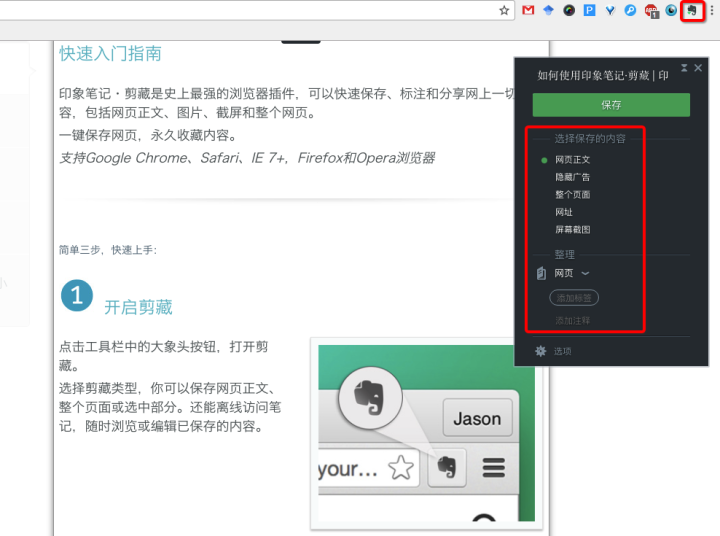This screenshot has height=536, width=720.
Task: Bookmark this page with the star icon
Action: click(x=504, y=10)
